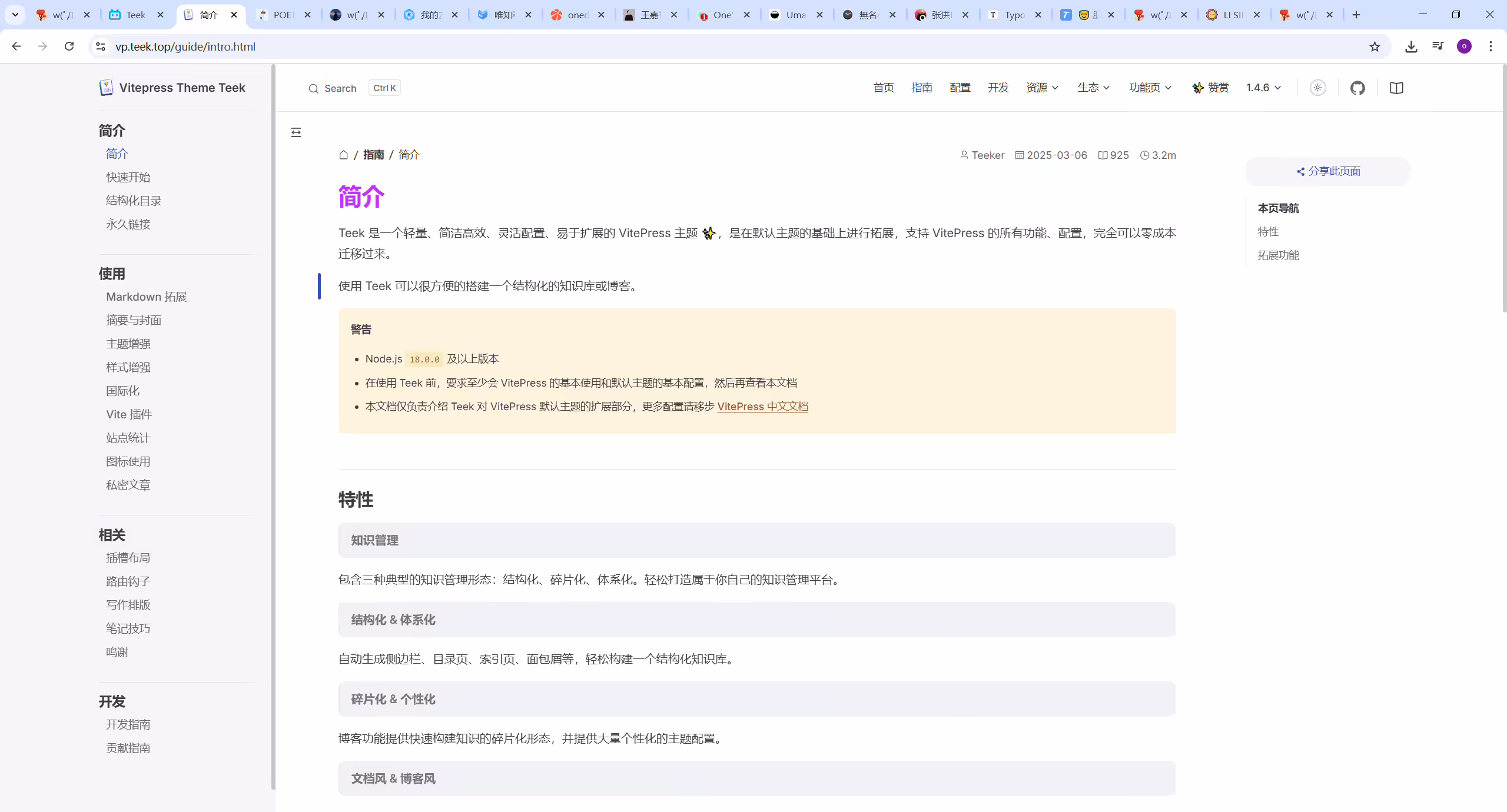Expand the 生态 dropdown menu

[x=1094, y=88]
